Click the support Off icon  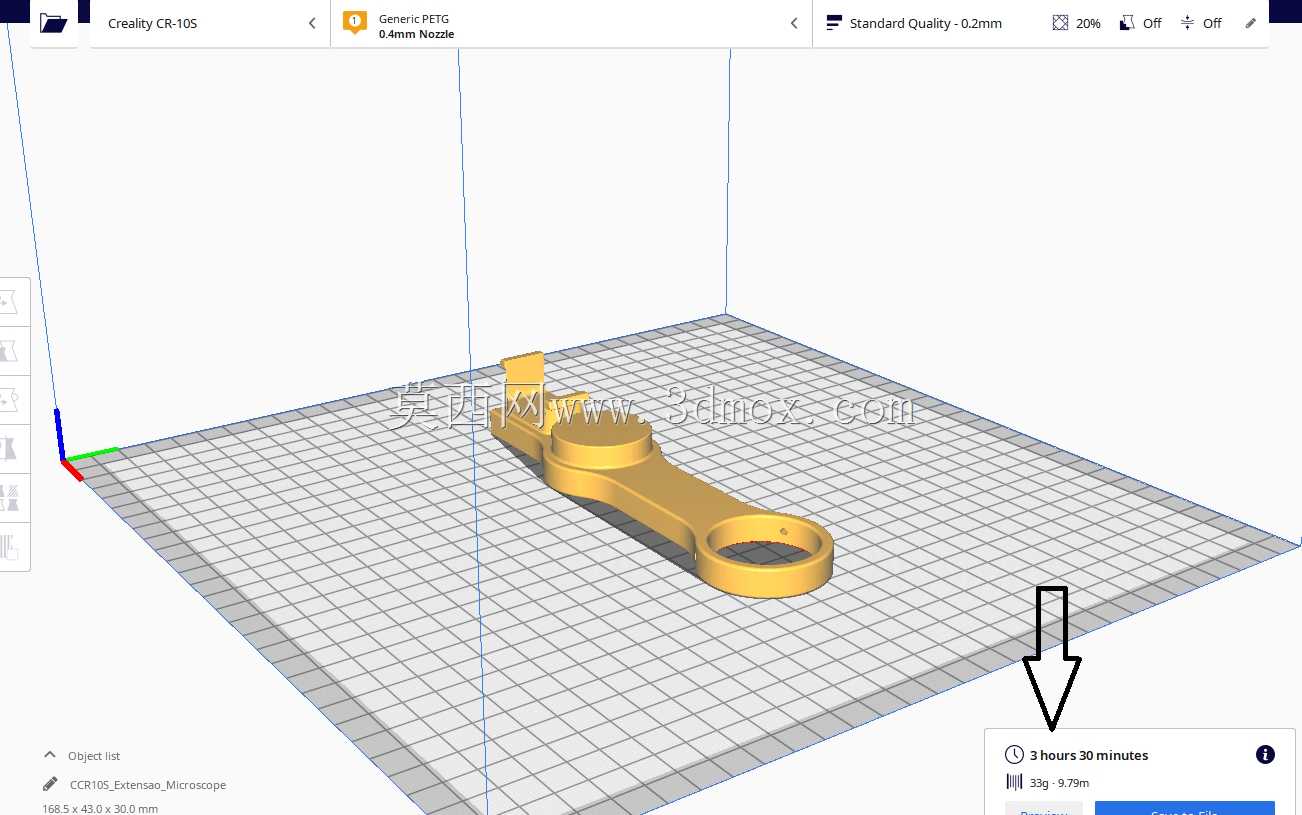click(1127, 23)
